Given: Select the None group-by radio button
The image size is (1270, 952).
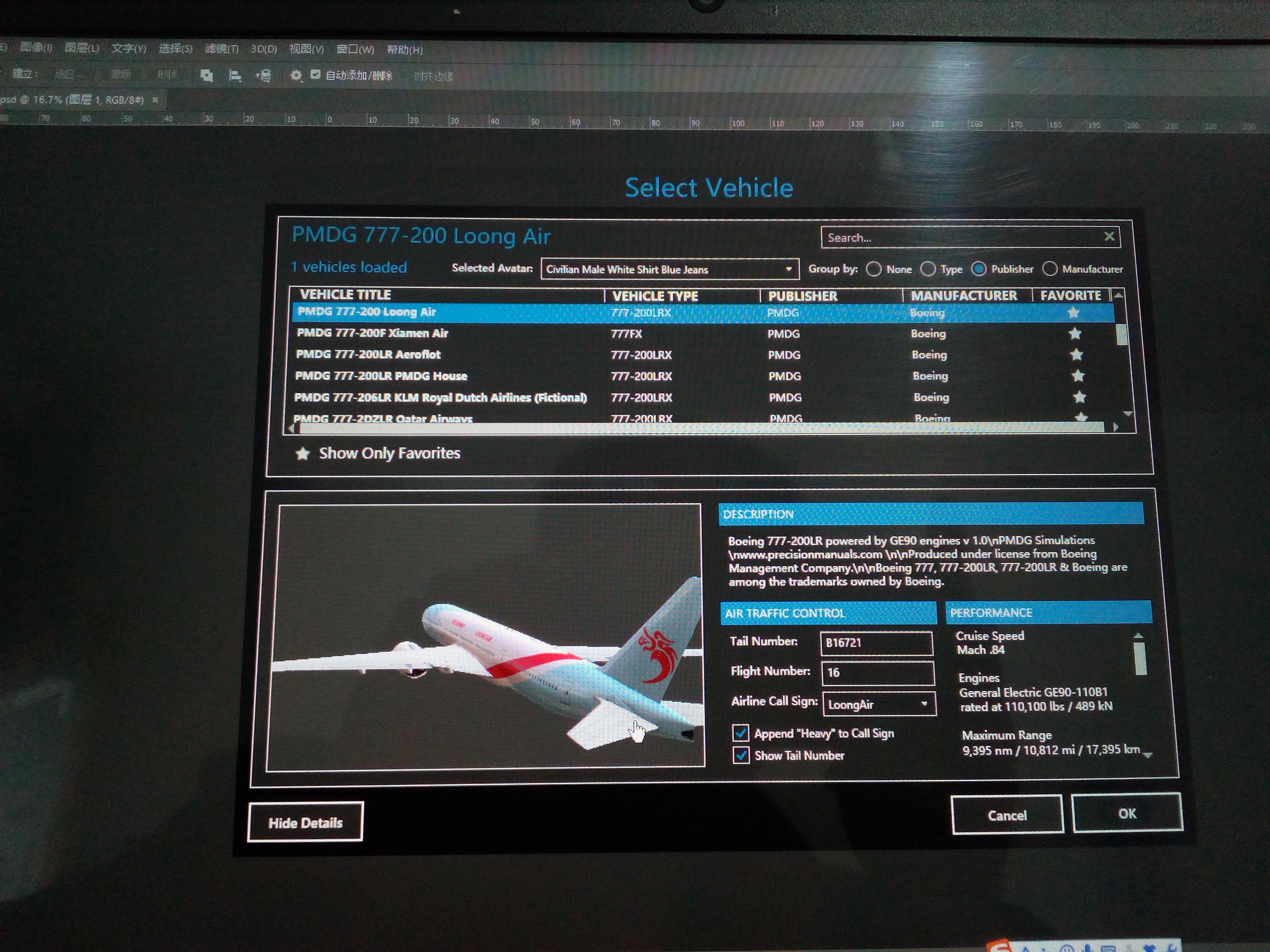Looking at the screenshot, I should coord(873,269).
